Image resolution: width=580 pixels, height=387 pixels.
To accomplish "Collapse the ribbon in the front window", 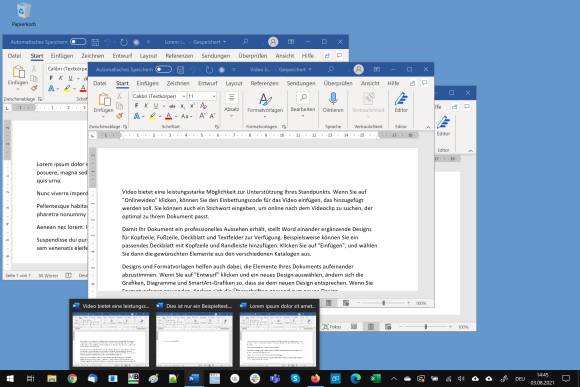I will pyautogui.click(x=428, y=127).
